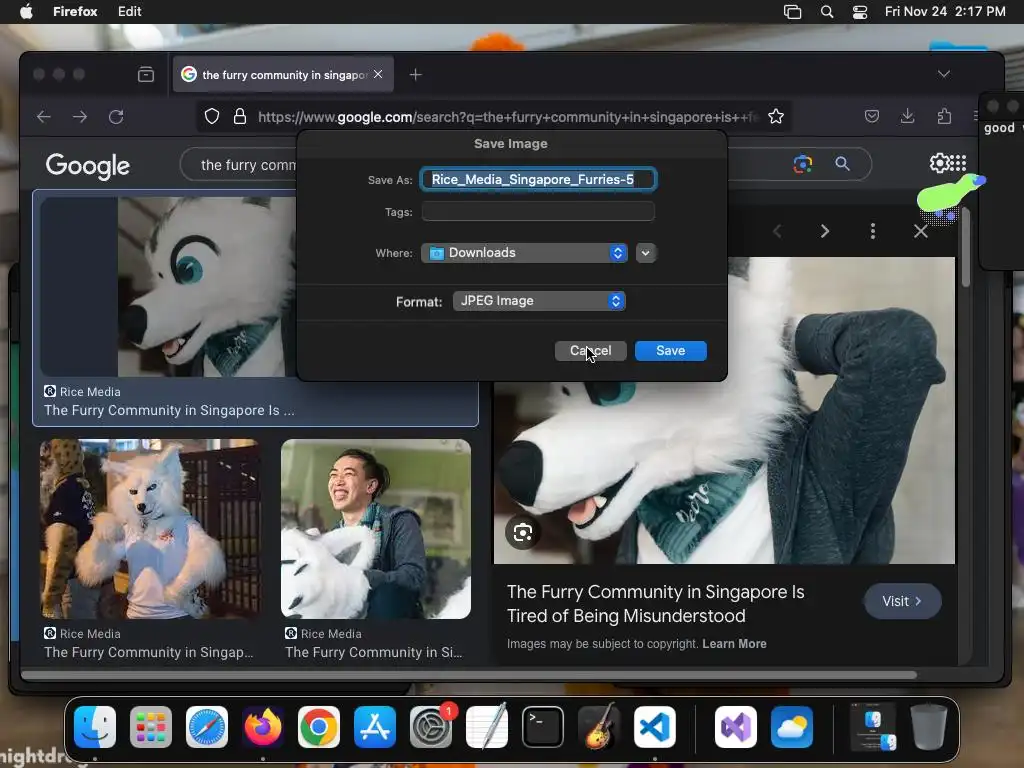Reload the current page

pos(116,117)
